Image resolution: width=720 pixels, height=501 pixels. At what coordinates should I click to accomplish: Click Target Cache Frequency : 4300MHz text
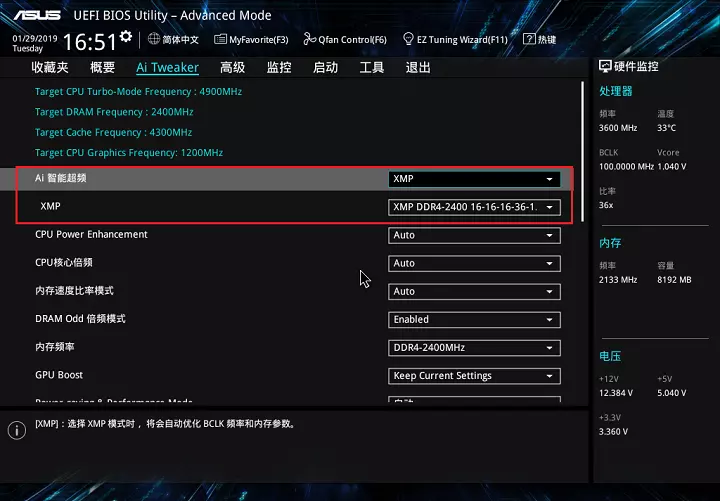113,132
